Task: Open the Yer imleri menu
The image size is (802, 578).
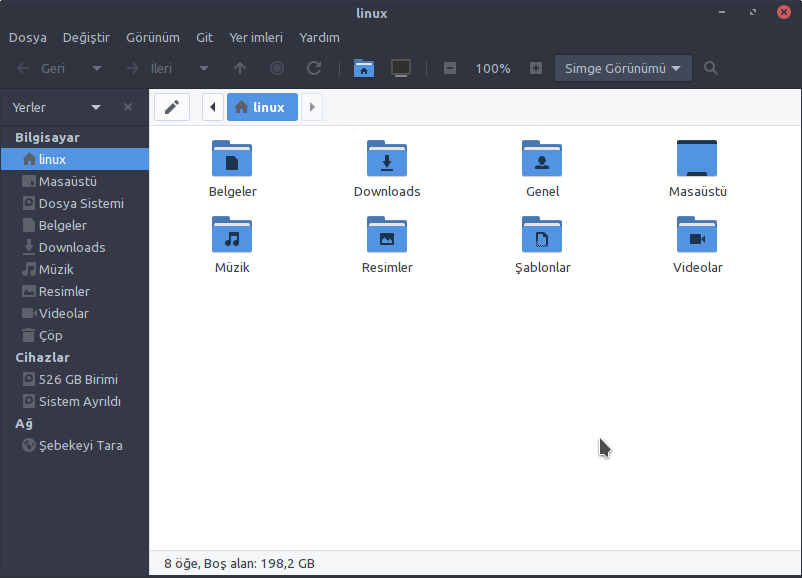Action: click(256, 37)
